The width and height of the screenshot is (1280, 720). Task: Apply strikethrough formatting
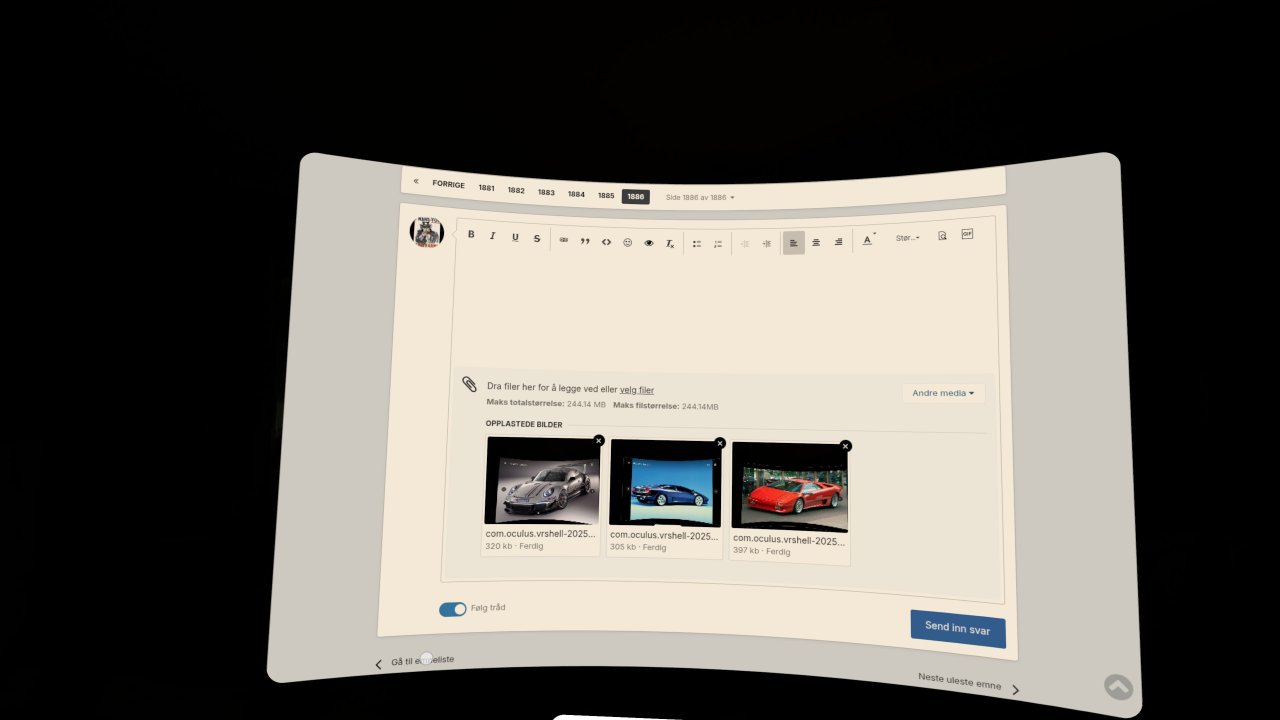[536, 238]
